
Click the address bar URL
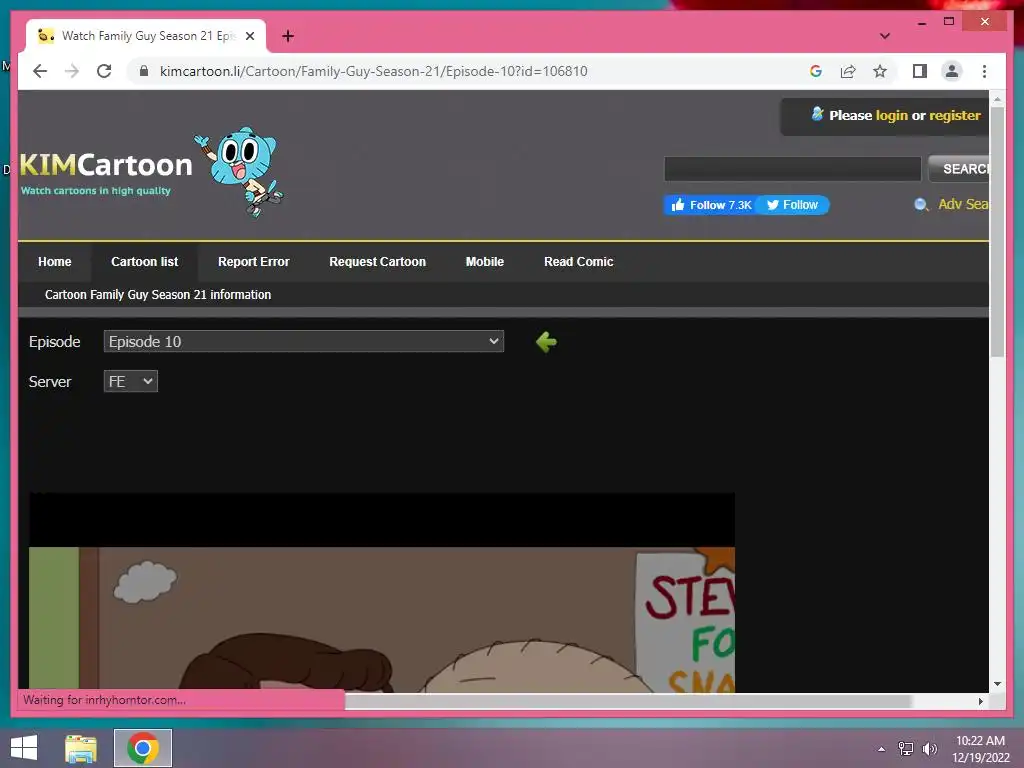[x=374, y=71]
